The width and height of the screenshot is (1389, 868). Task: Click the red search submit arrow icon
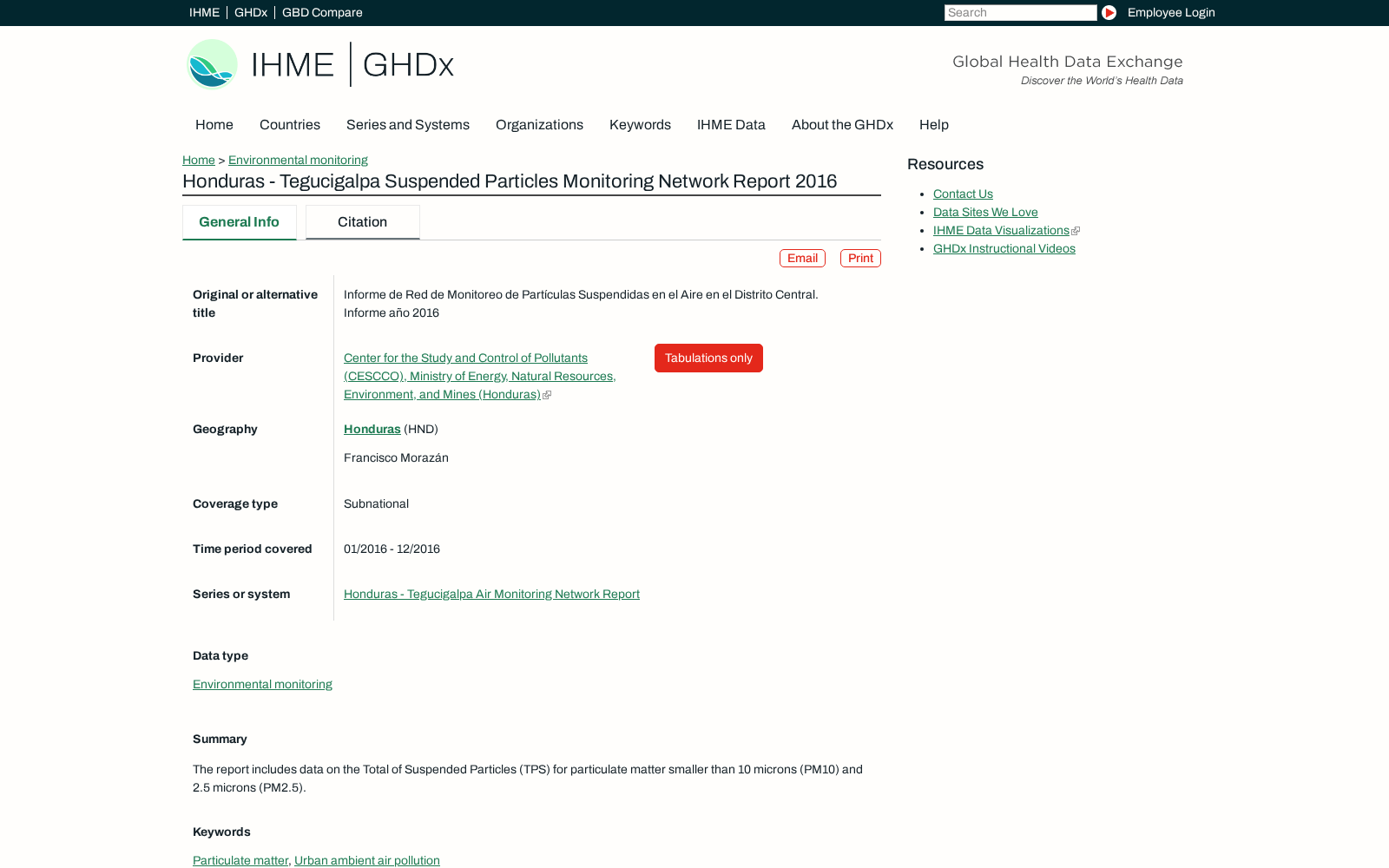(1109, 12)
